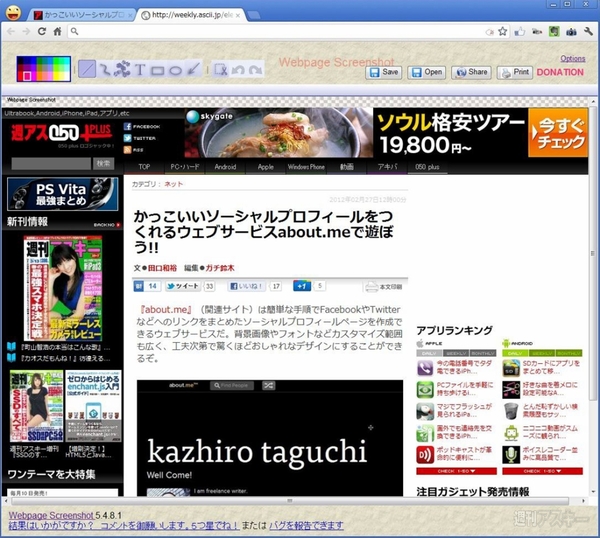Image resolution: width=600 pixels, height=538 pixels.
Task: Click the いいね！ Facebook like button
Action: [x=247, y=286]
